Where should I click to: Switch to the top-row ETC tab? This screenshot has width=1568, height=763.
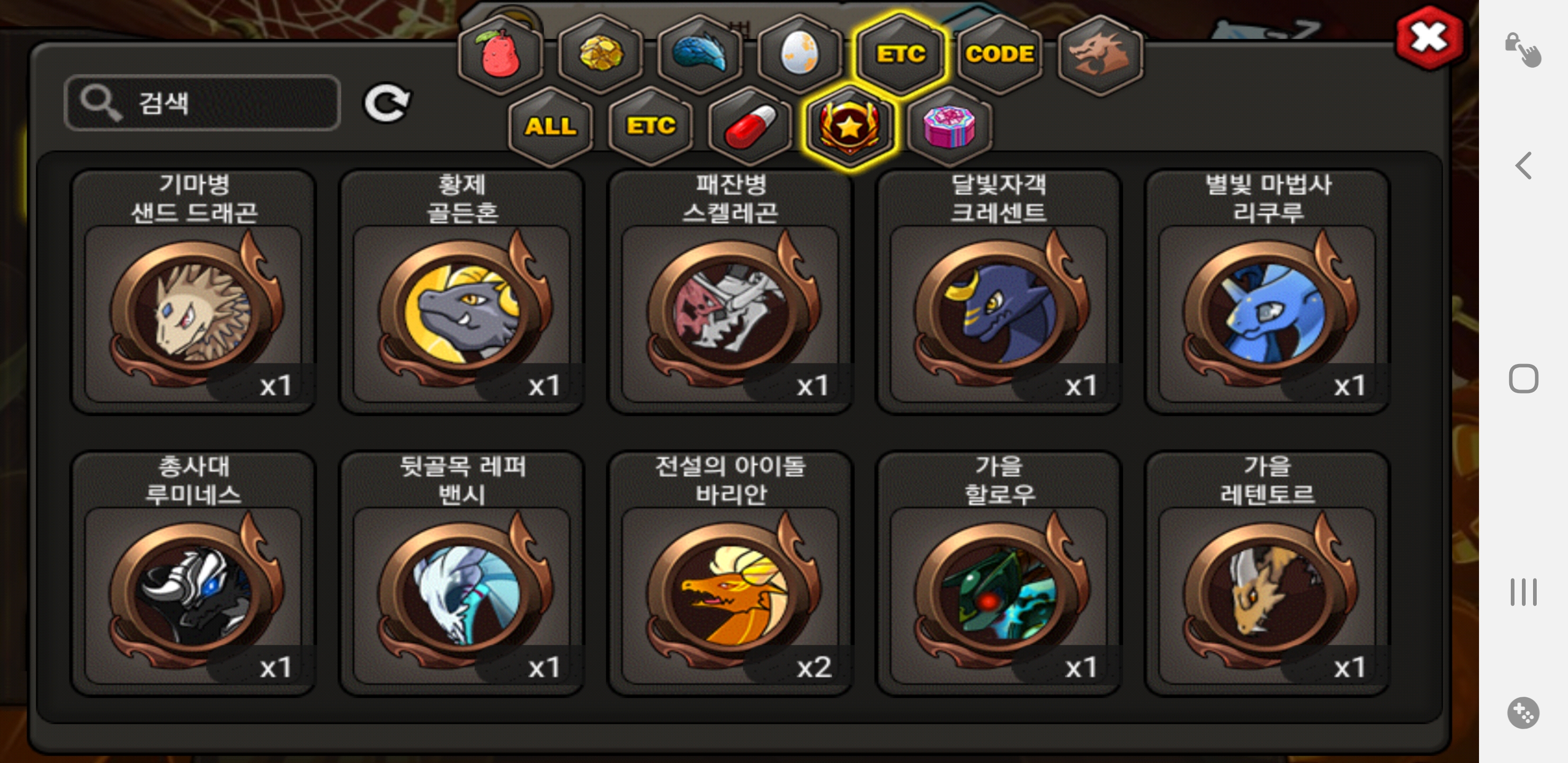pyautogui.click(x=900, y=54)
